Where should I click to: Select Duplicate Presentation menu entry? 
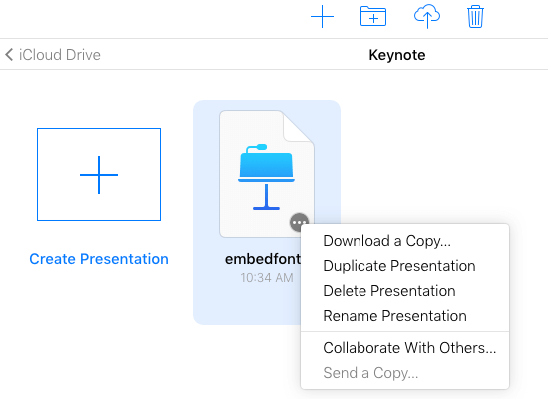pos(399,266)
